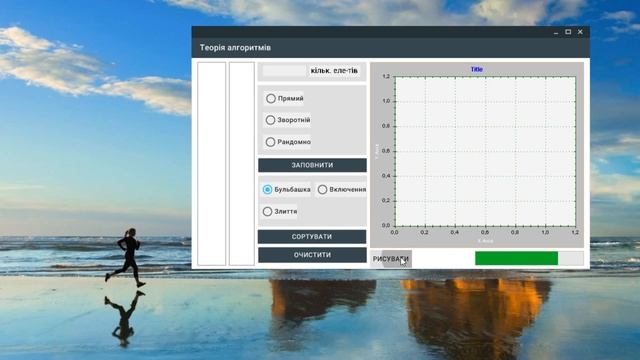Viewport: 640px width, 360px height.
Task: Click the СОРТУВАТИ button
Action: point(312,237)
